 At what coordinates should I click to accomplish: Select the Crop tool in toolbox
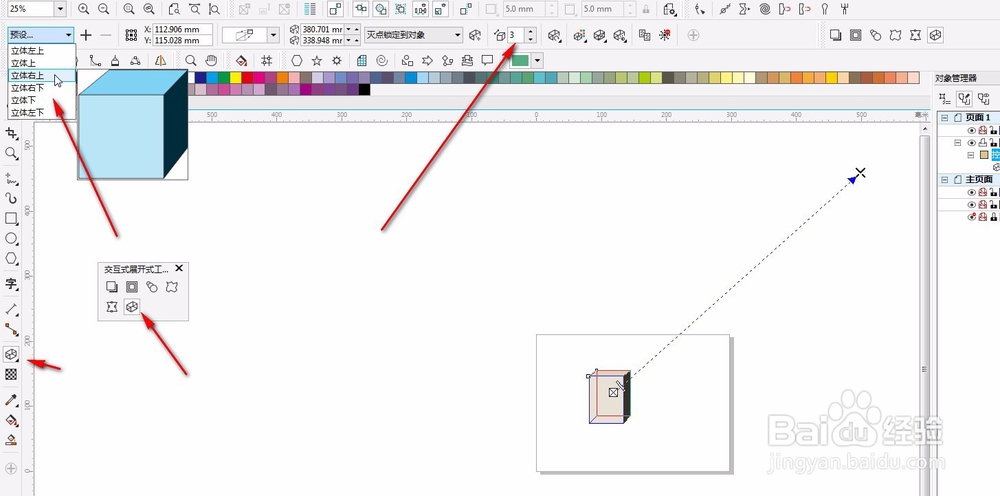[11, 133]
